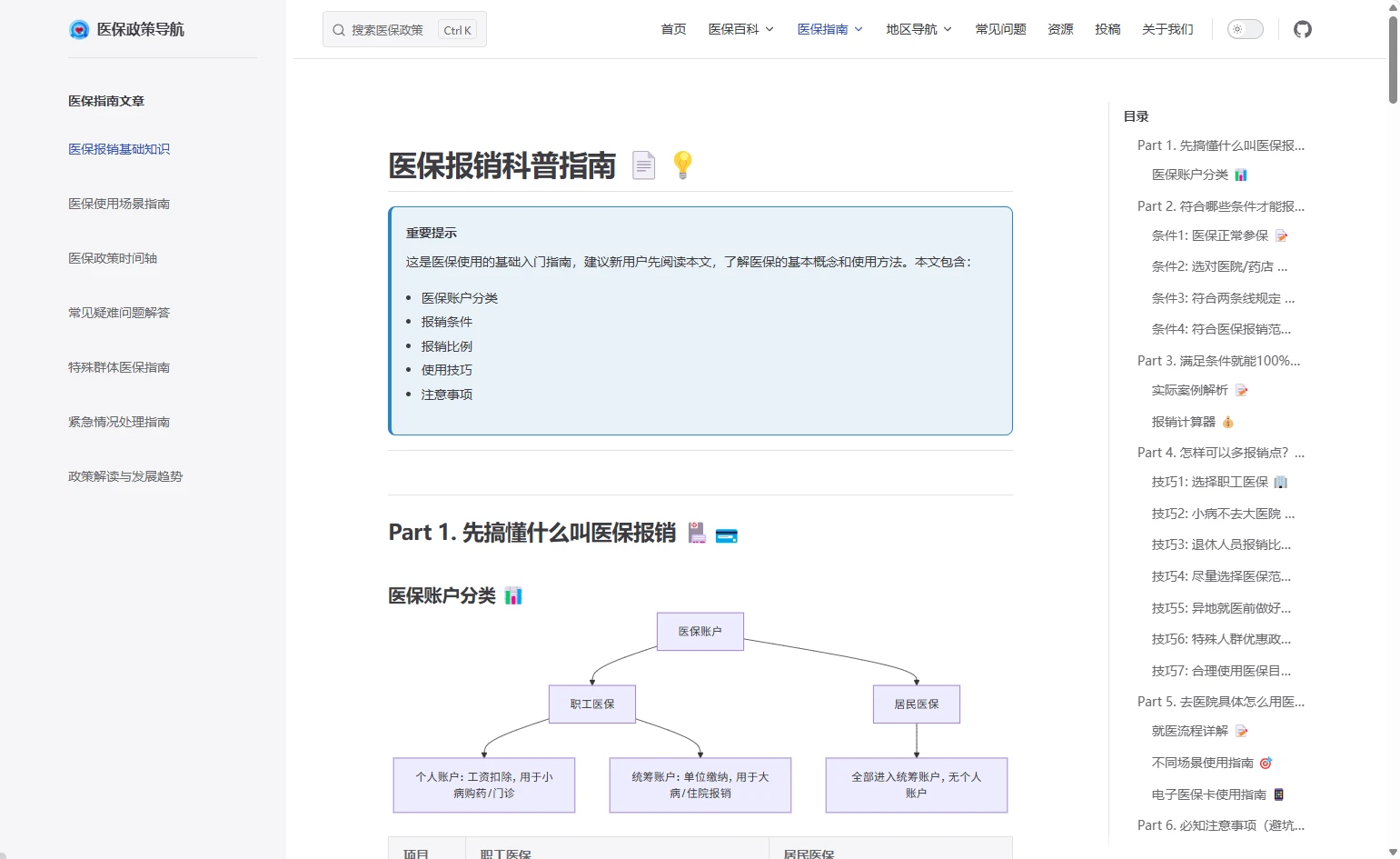The height and width of the screenshot is (859, 1400).
Task: Expand the 医保百科 dropdown menu
Action: point(740,29)
